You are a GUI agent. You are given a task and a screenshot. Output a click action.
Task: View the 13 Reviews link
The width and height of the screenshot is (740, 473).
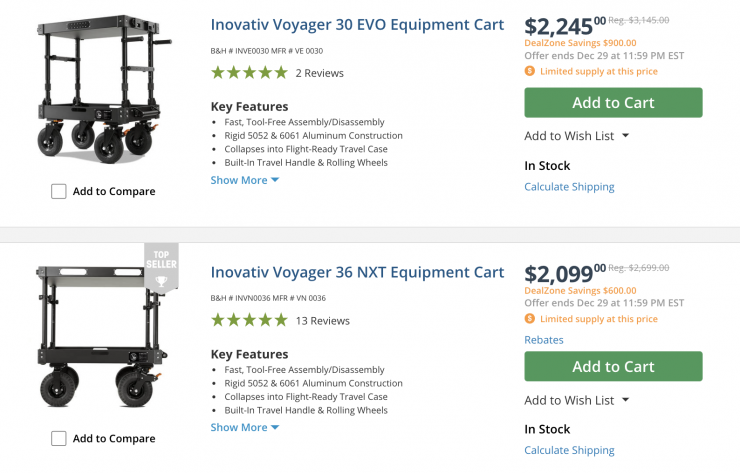click(x=323, y=321)
